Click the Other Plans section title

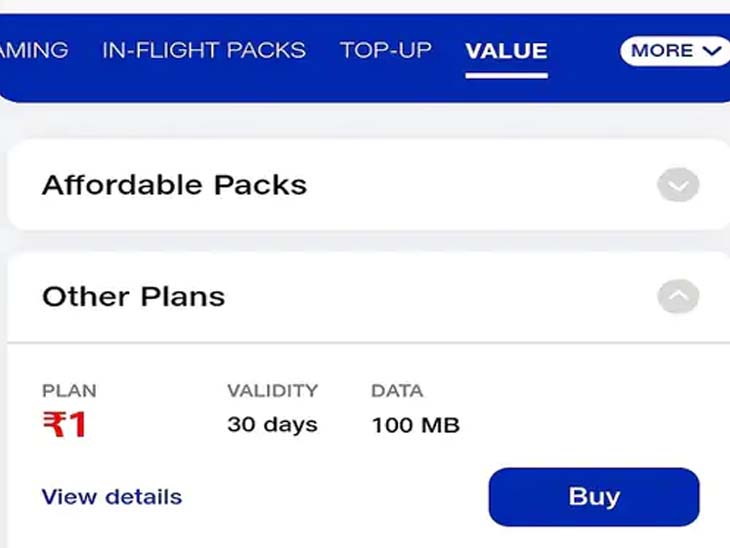(x=133, y=296)
